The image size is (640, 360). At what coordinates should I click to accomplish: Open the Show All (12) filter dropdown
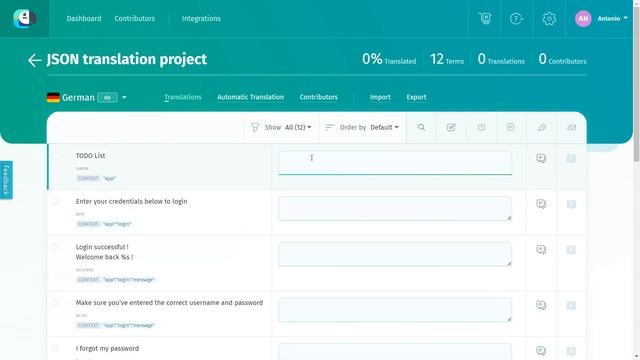point(298,127)
